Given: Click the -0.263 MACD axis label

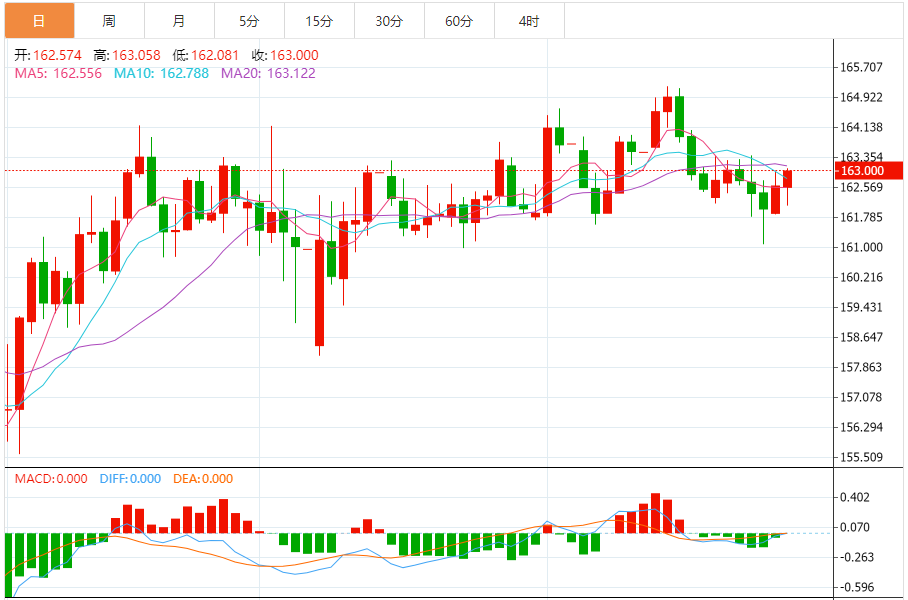Looking at the screenshot, I should coord(857,558).
